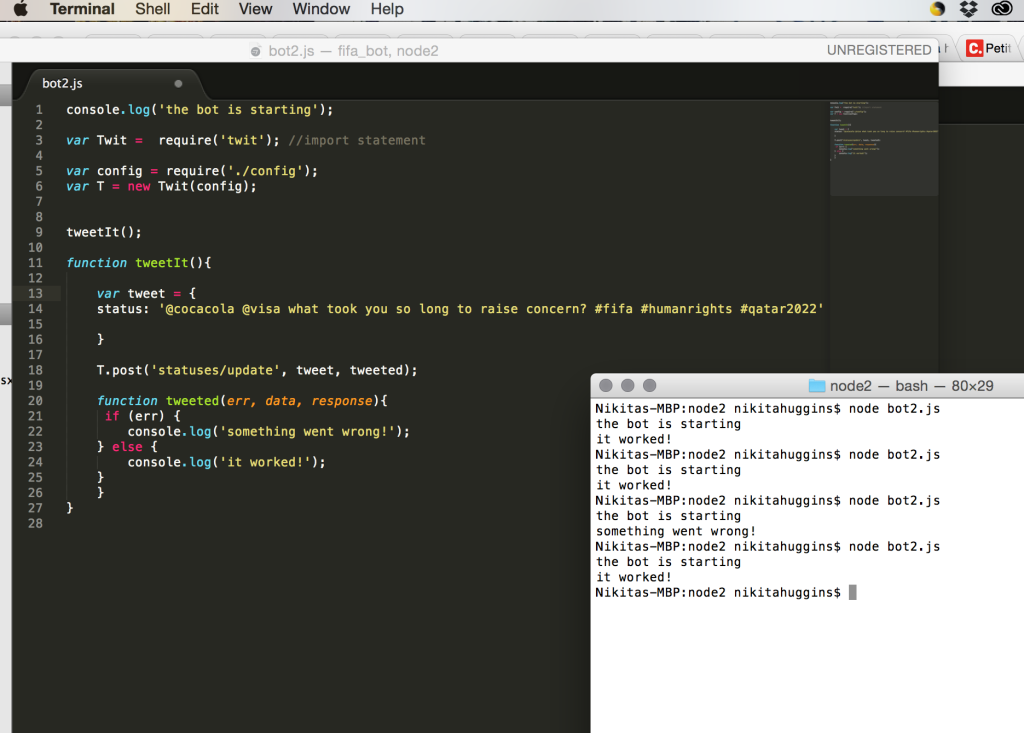Screen dimensions: 1024x733
Task: Click the 'var tweet = {' line
Action: (x=146, y=294)
